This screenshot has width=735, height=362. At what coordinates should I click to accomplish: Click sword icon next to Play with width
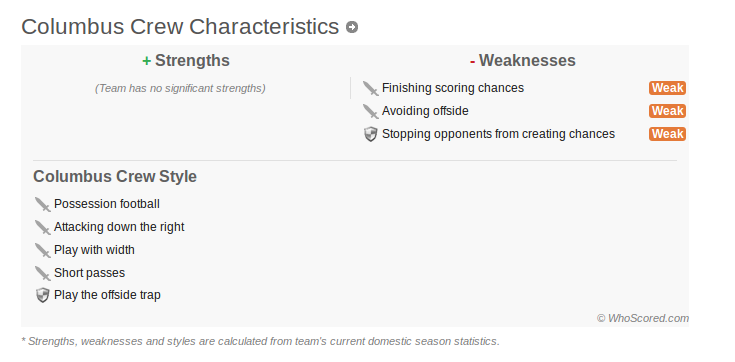click(x=43, y=250)
